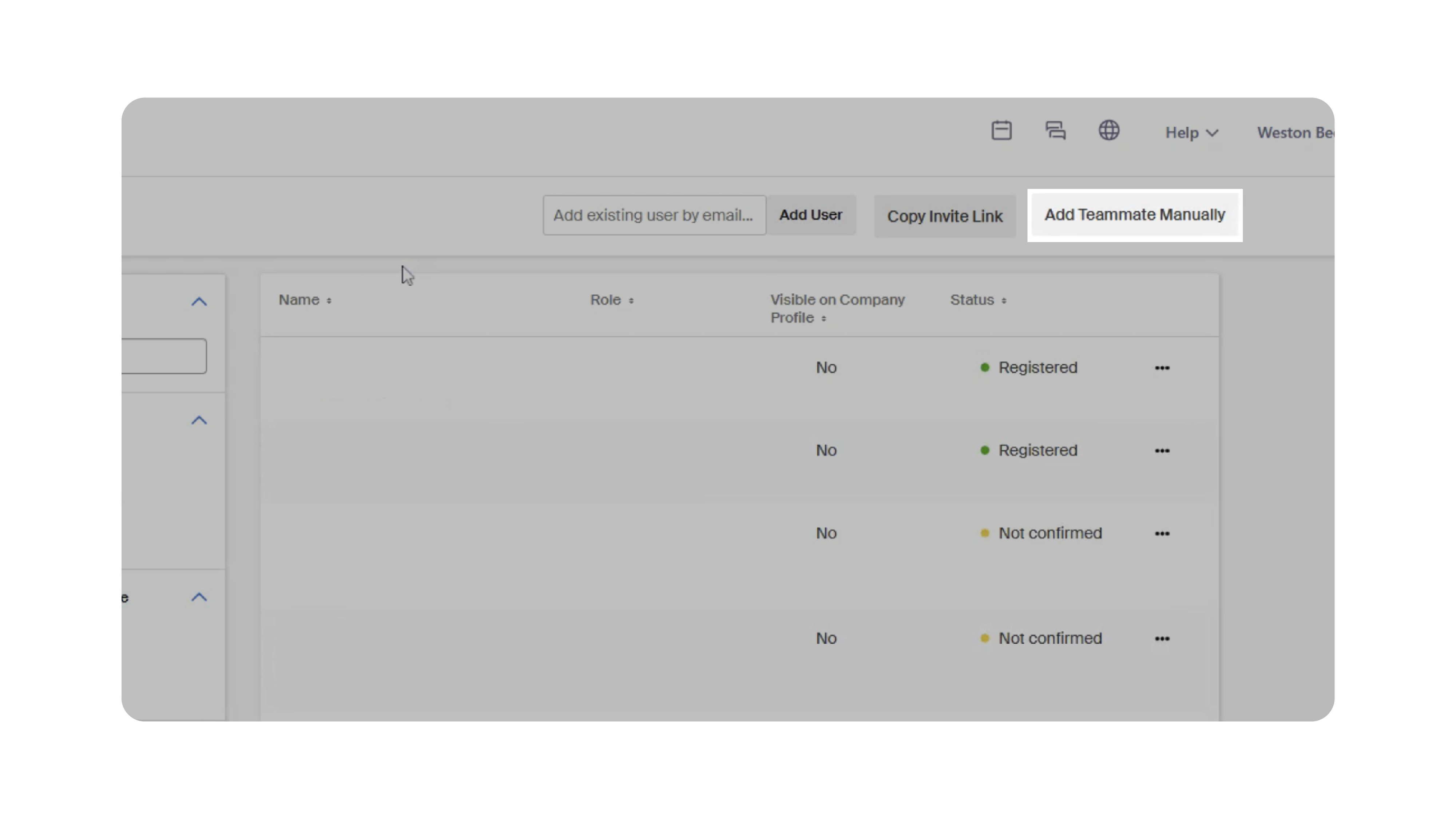This screenshot has width=1456, height=819.
Task: Open three-dot menu for first Not confirmed row
Action: click(x=1162, y=533)
